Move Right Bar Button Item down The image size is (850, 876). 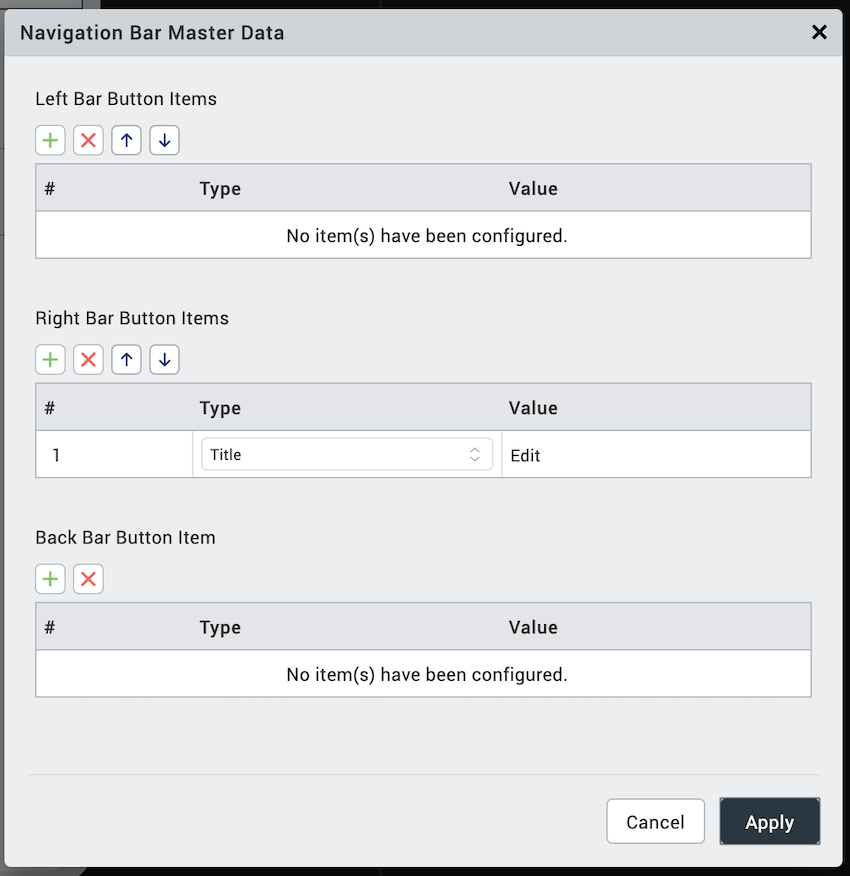point(164,359)
